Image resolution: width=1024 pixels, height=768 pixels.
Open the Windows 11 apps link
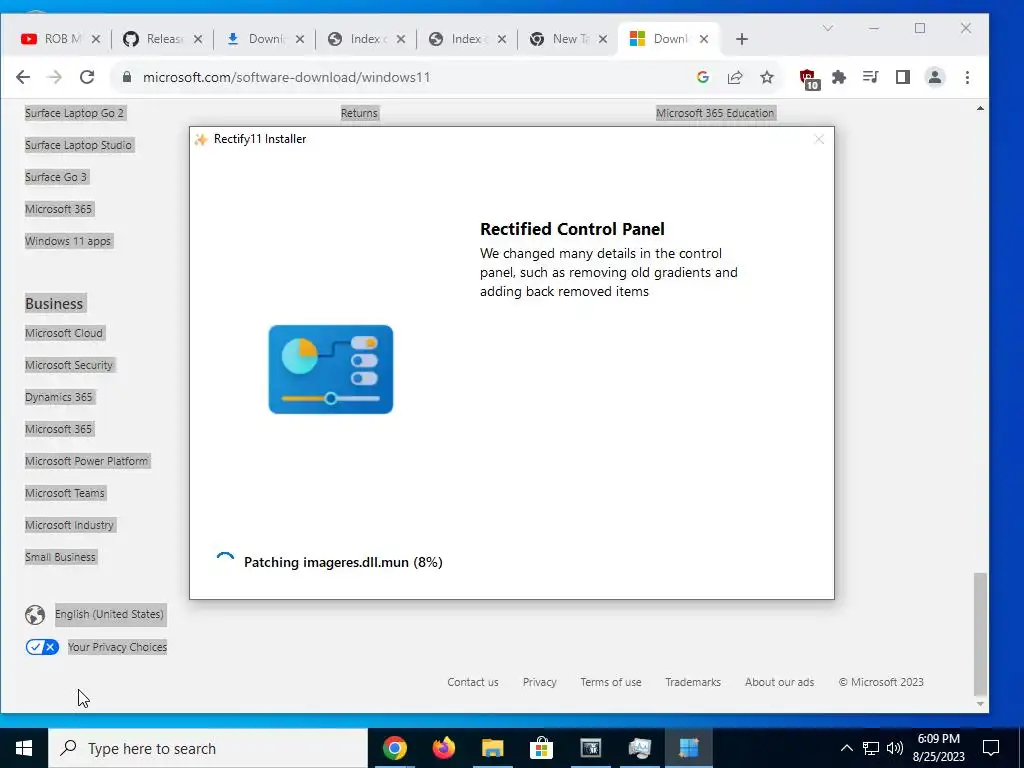[68, 241]
